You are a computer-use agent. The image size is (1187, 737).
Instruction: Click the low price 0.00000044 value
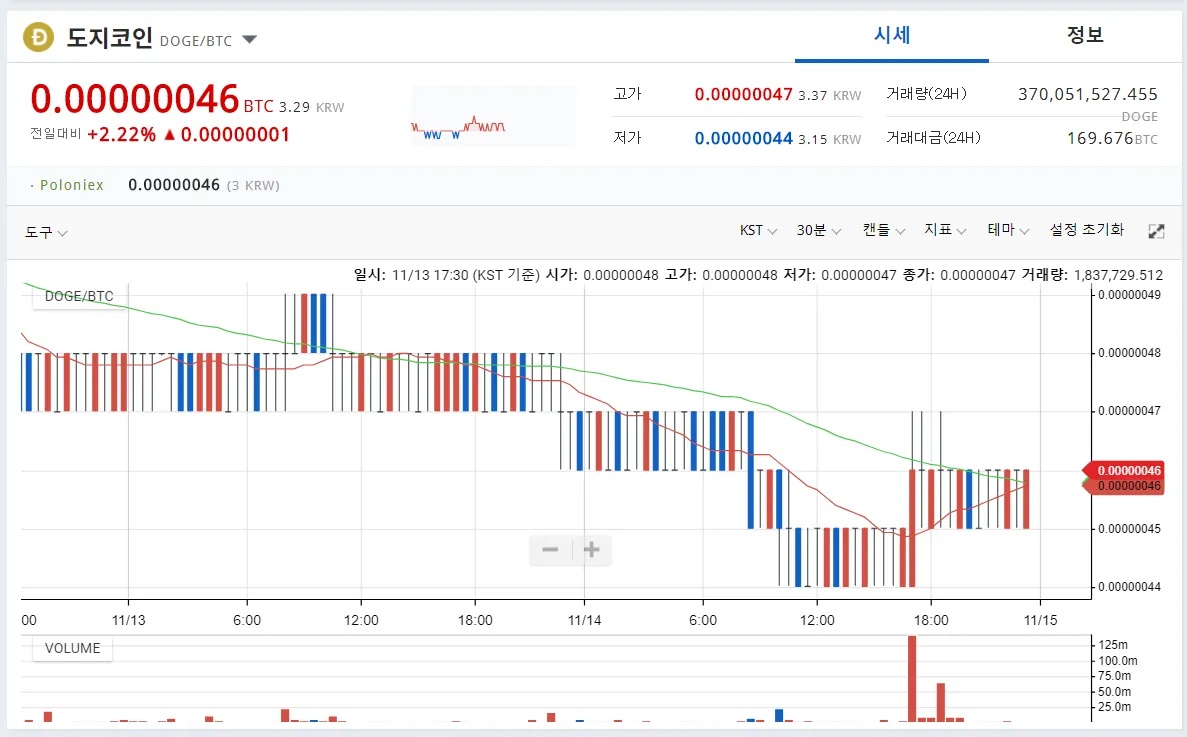click(743, 138)
